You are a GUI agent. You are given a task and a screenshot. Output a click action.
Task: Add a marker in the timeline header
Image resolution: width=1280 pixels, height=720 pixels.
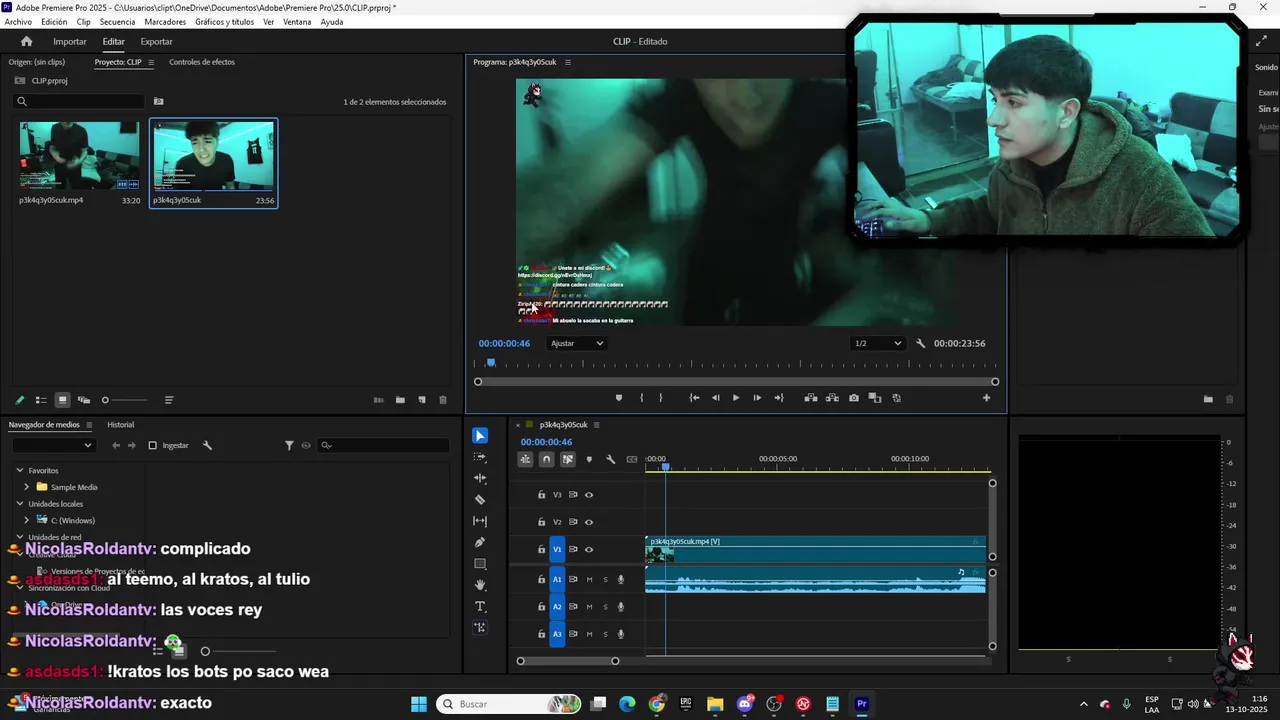[589, 459]
